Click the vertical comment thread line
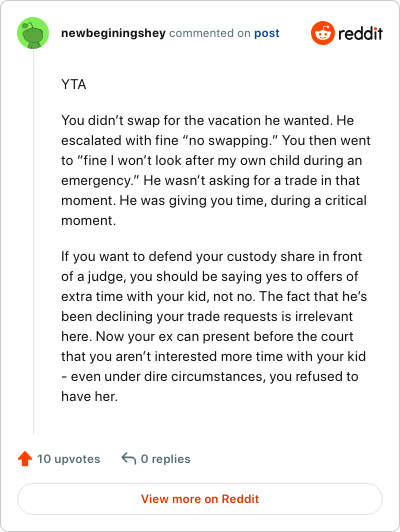Screen dimensions: 400x532 coord(33,242)
